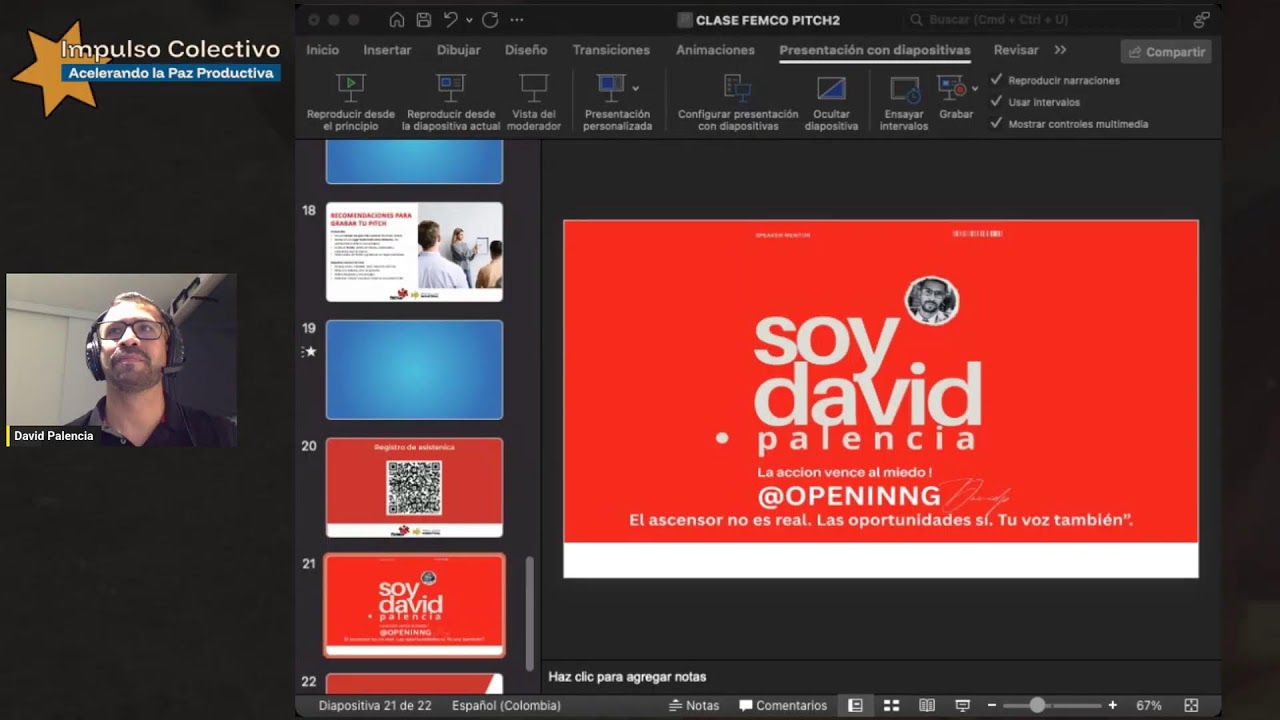Switch to the Insertar tab

point(387,49)
